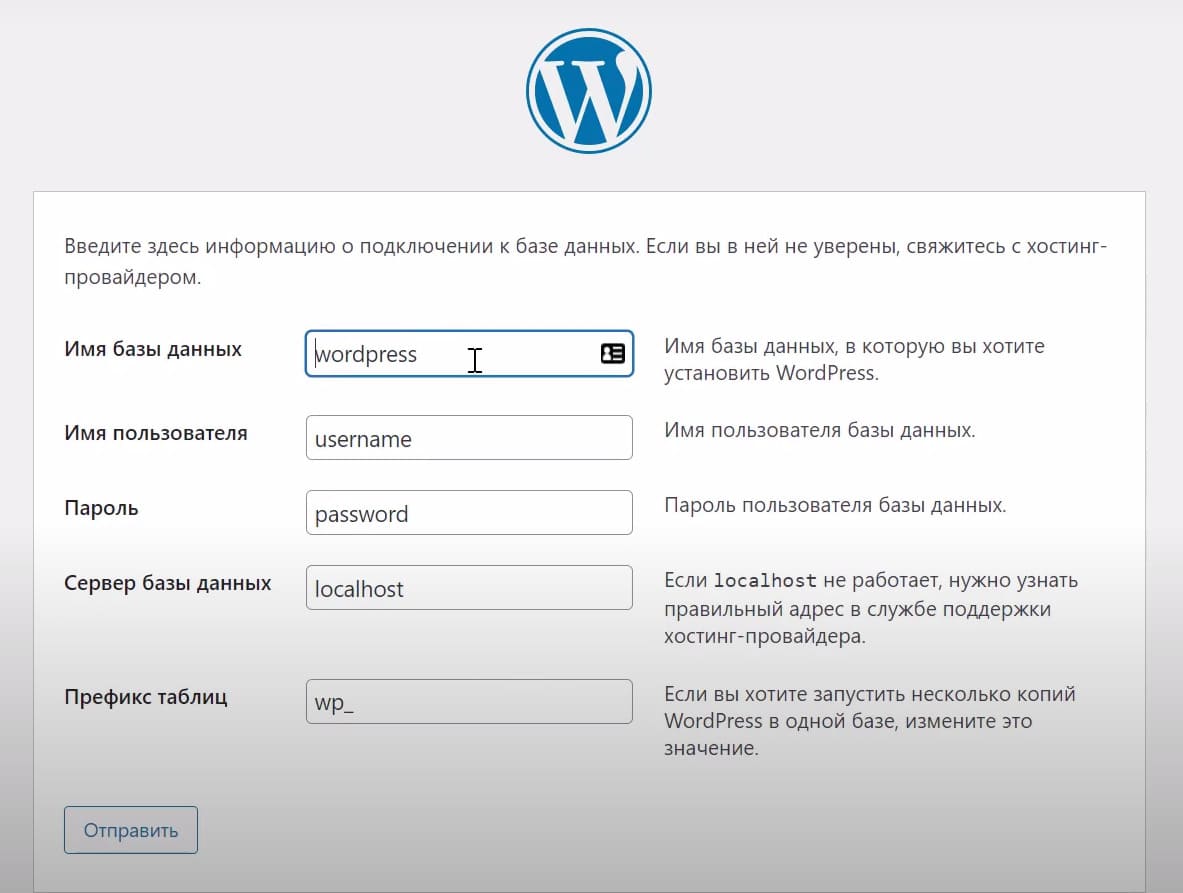The image size is (1183, 893).
Task: Click the hint 'Имя пользователя базы данных.'
Action: [819, 431]
